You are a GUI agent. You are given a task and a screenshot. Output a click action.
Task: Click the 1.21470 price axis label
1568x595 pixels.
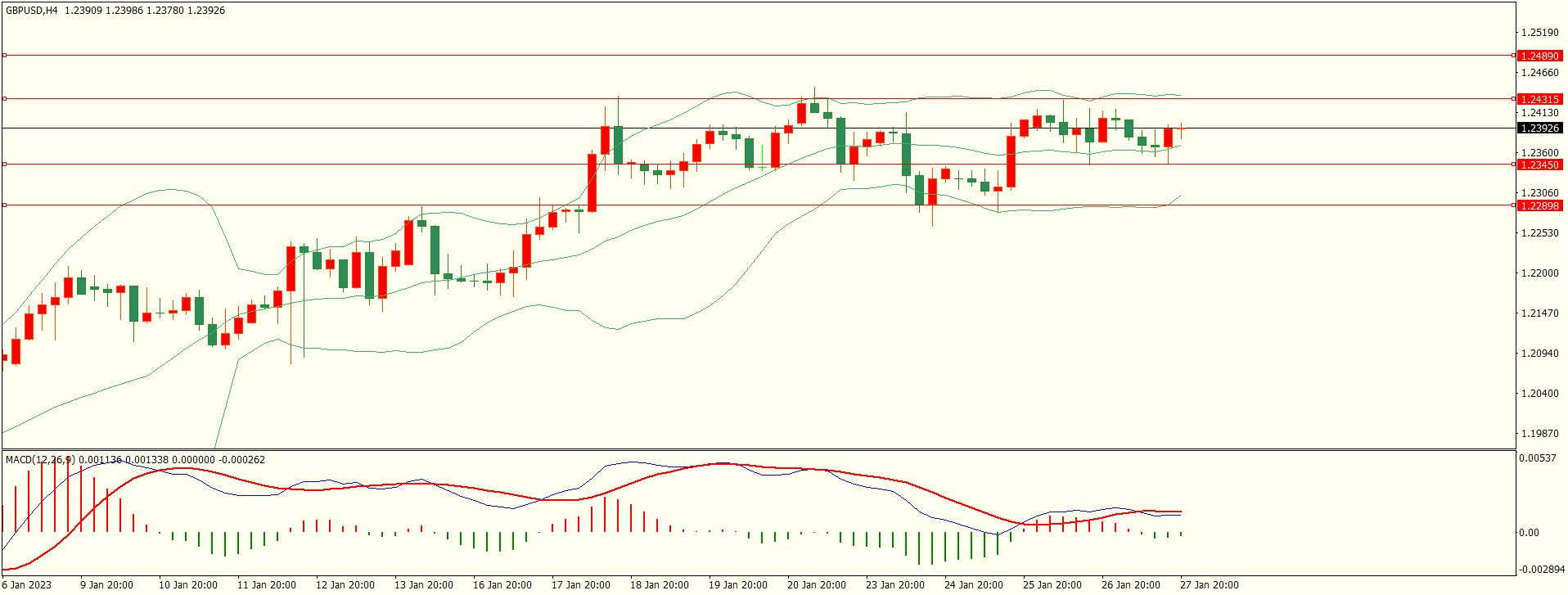(x=1539, y=313)
